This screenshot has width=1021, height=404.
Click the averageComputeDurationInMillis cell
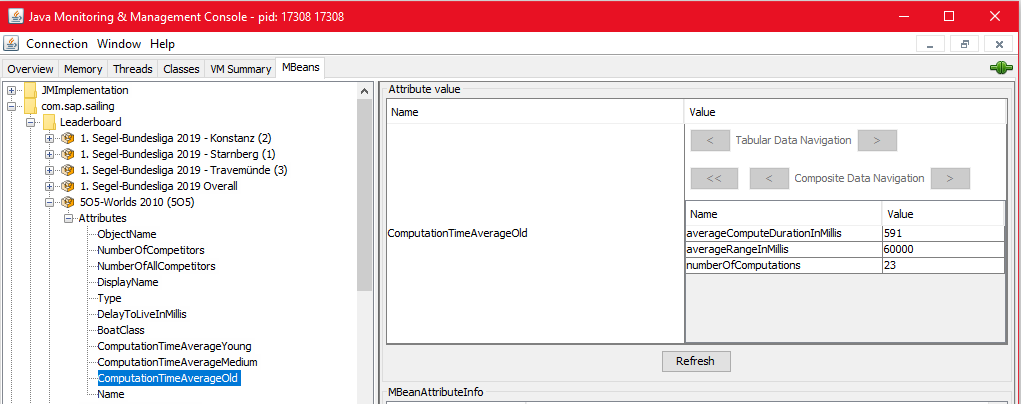(783, 233)
